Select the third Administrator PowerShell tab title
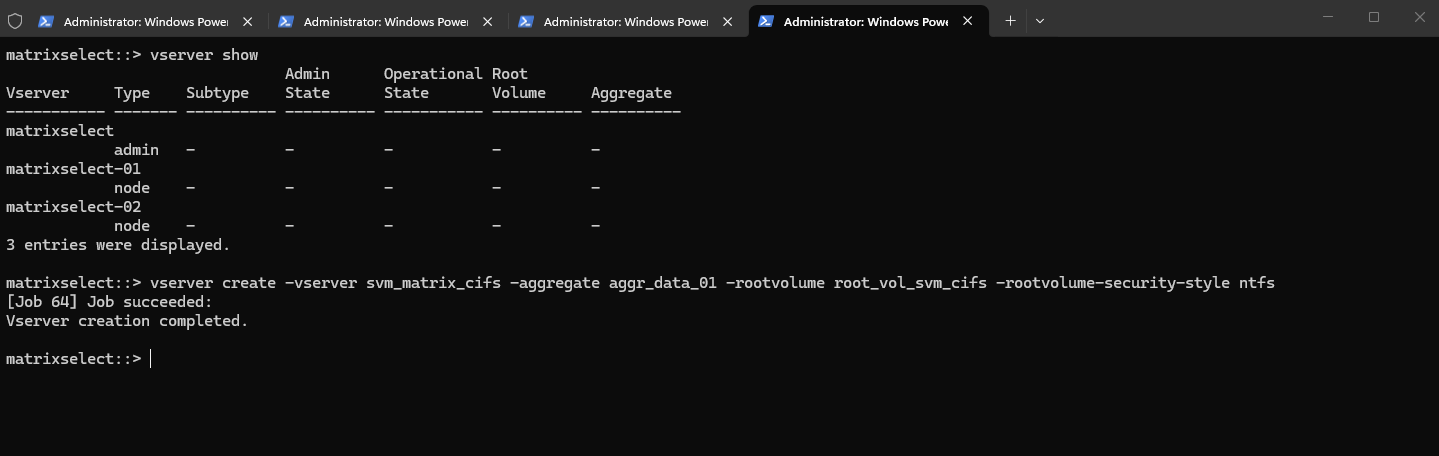This screenshot has height=456, width=1439. tap(625, 21)
